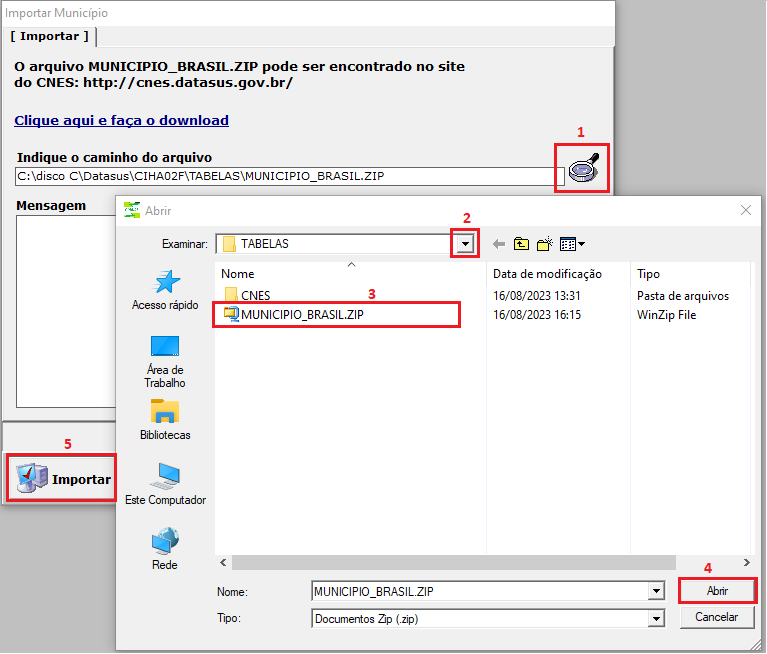
Task: Click the Importar button
Action: [63, 479]
